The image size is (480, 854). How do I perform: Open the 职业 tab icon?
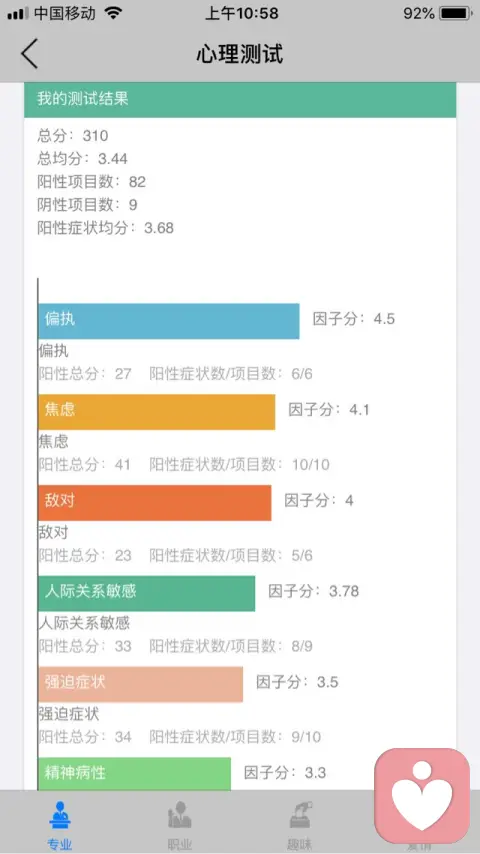180,815
